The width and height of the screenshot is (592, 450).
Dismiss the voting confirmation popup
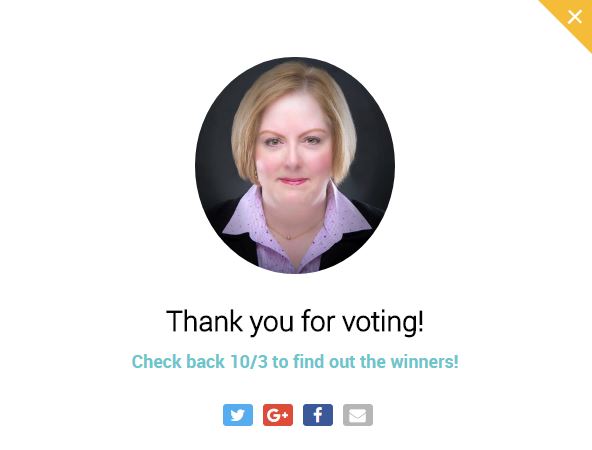575,17
